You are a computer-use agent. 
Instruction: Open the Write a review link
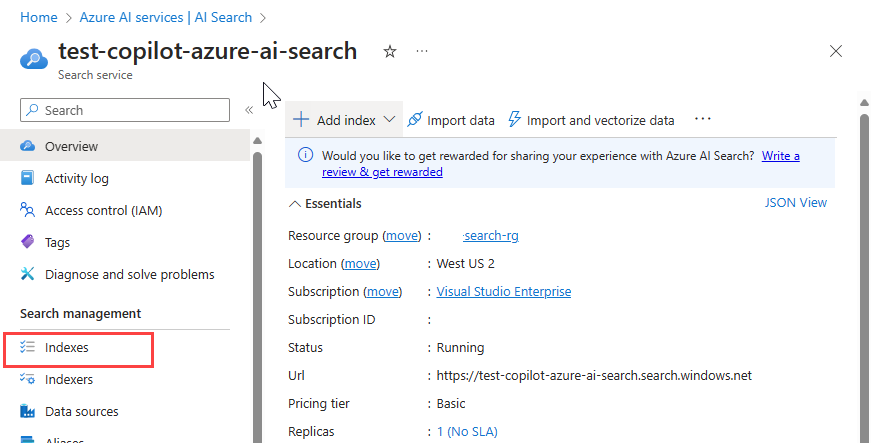click(780, 155)
